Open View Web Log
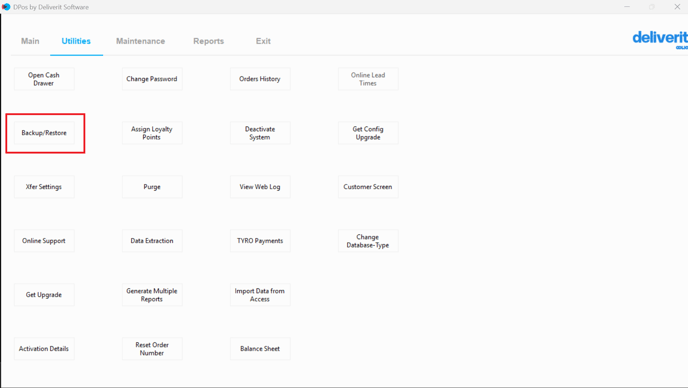 coord(260,187)
